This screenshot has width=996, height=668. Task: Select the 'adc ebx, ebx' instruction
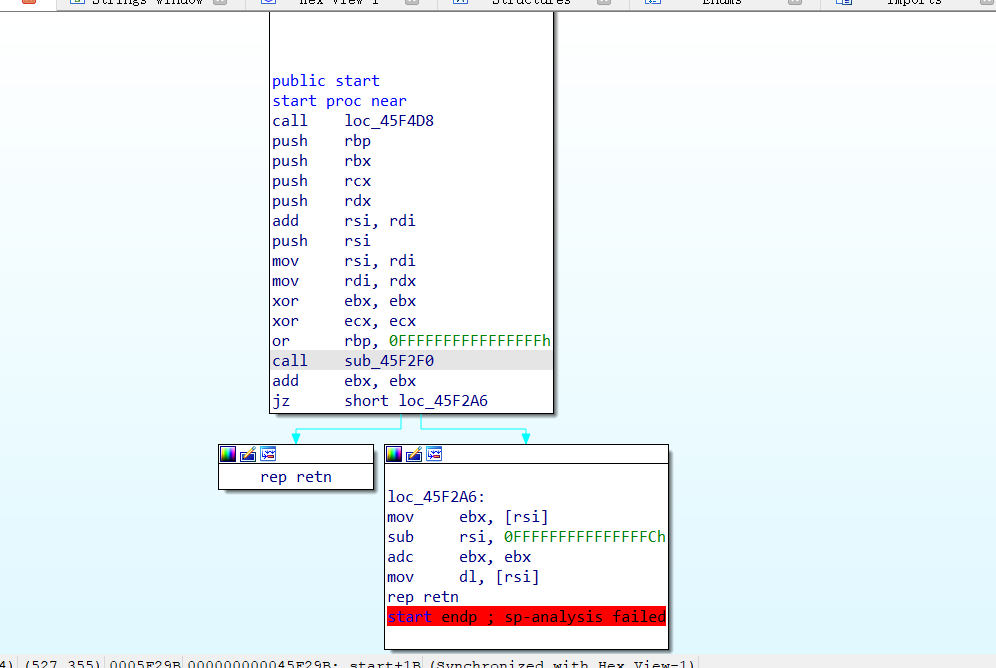[x=459, y=557]
